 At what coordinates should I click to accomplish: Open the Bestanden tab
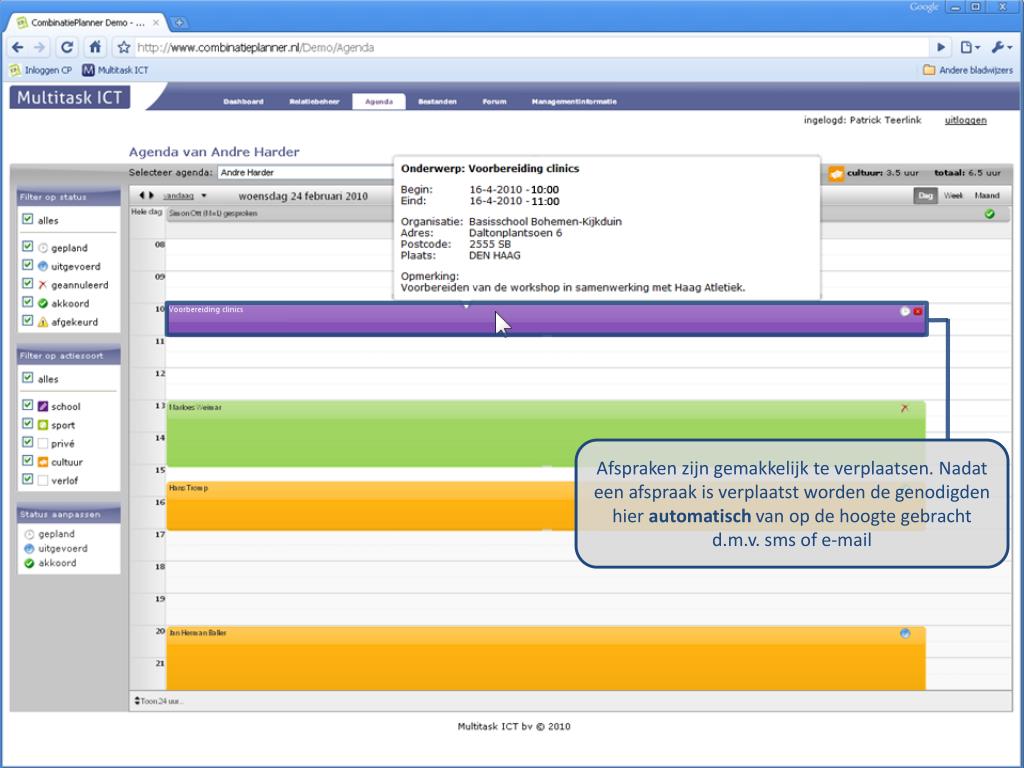[x=438, y=102]
